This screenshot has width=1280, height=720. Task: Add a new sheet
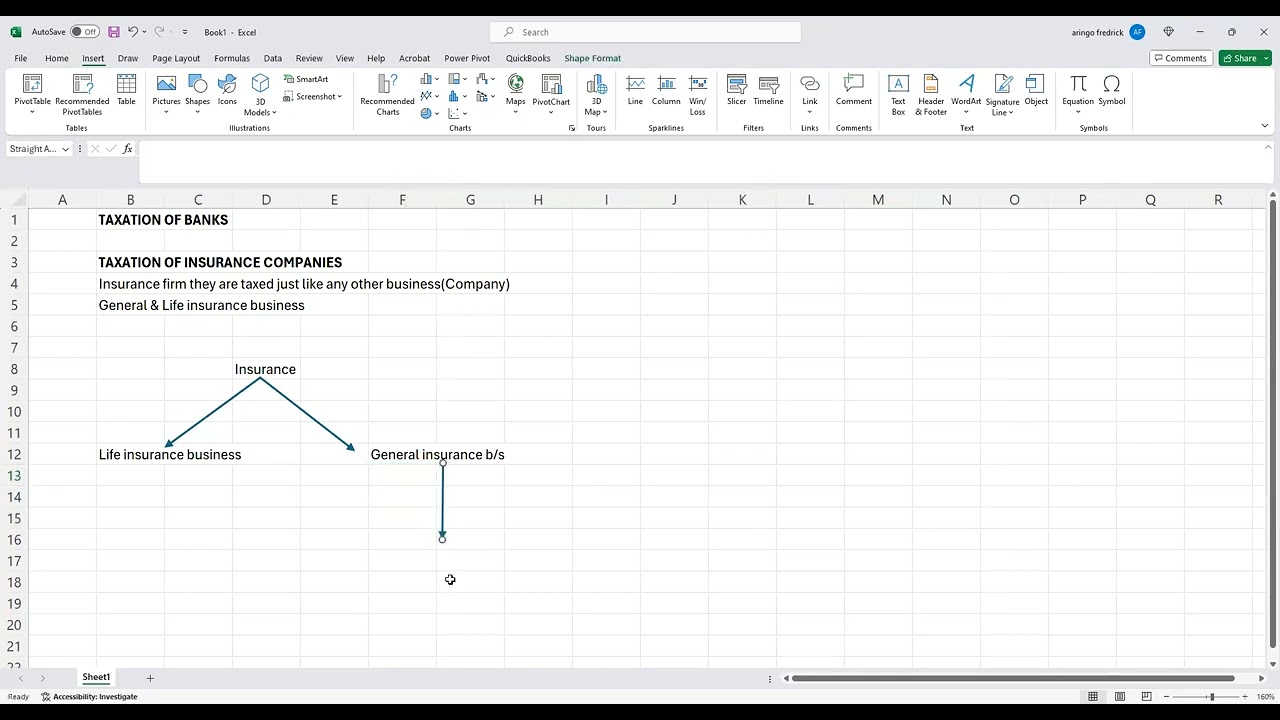point(150,678)
